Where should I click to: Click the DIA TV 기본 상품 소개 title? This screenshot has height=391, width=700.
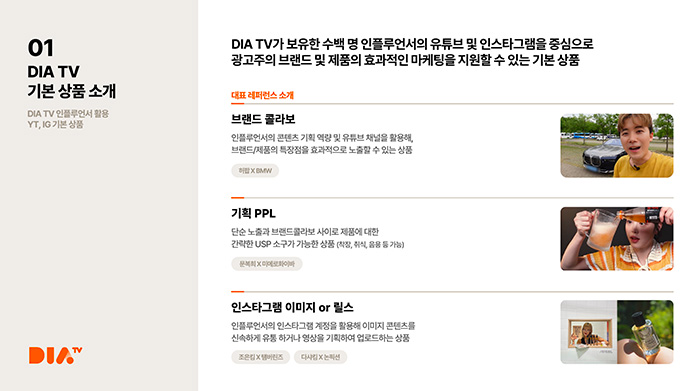coord(71,81)
